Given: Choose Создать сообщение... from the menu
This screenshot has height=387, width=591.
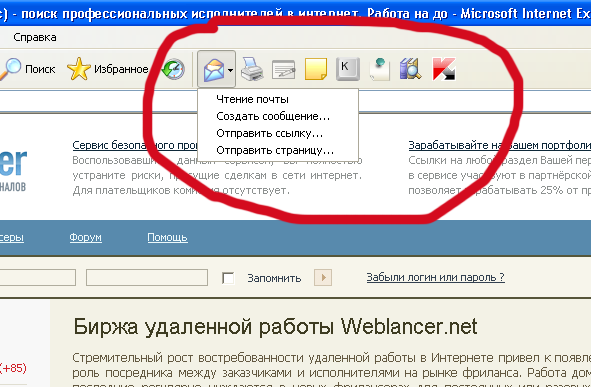Looking at the screenshot, I should pos(273,116).
